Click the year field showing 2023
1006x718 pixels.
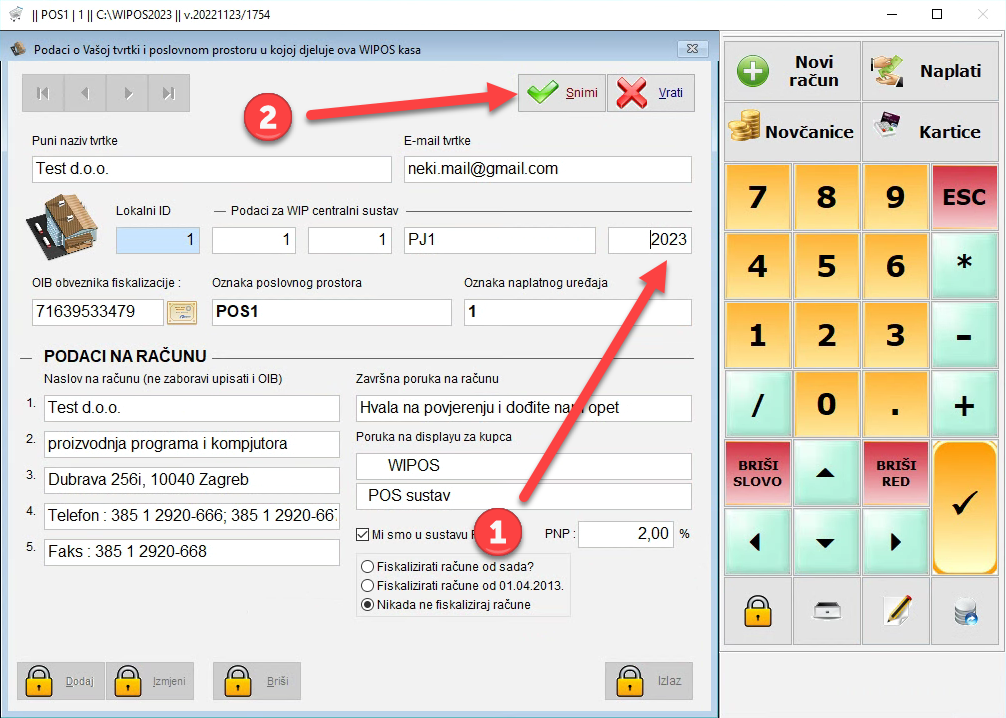[x=649, y=240]
